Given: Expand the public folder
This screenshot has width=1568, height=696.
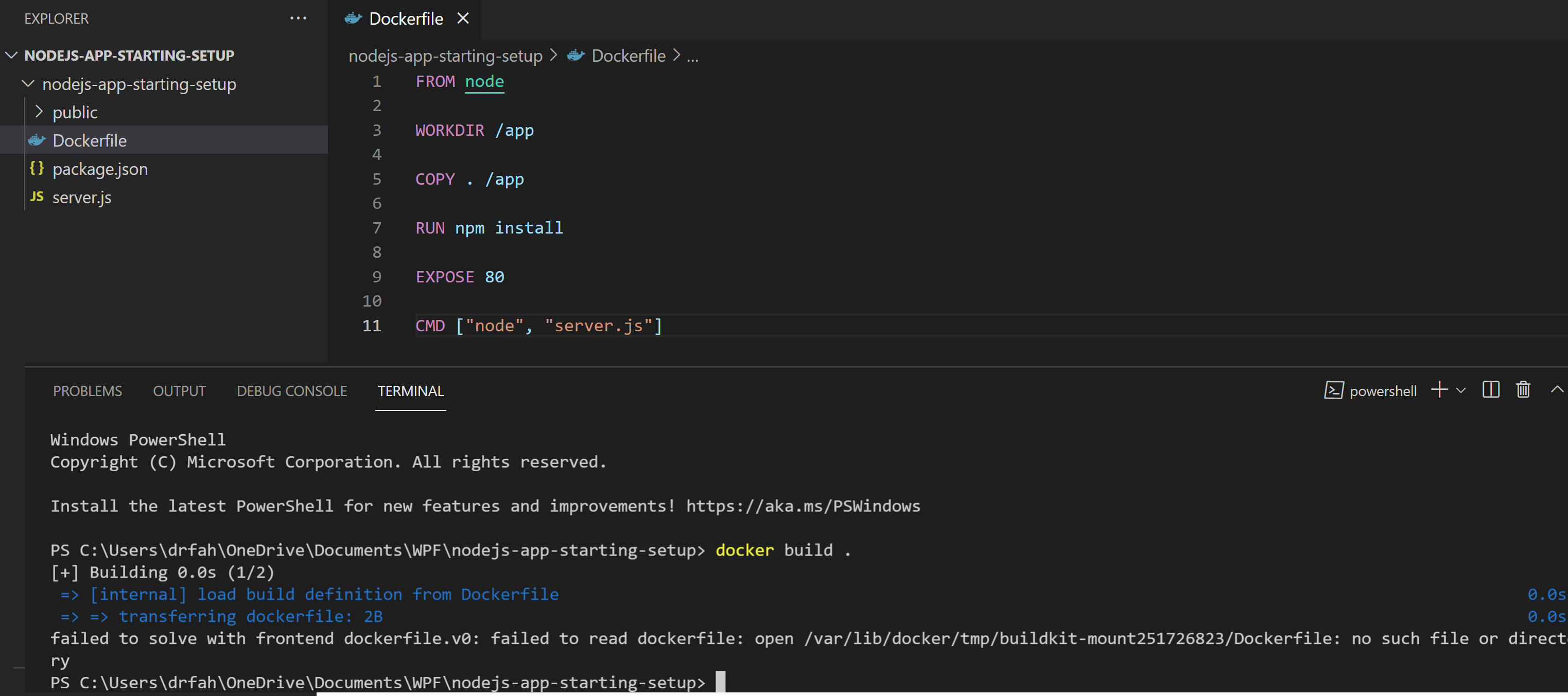Looking at the screenshot, I should click(x=39, y=112).
